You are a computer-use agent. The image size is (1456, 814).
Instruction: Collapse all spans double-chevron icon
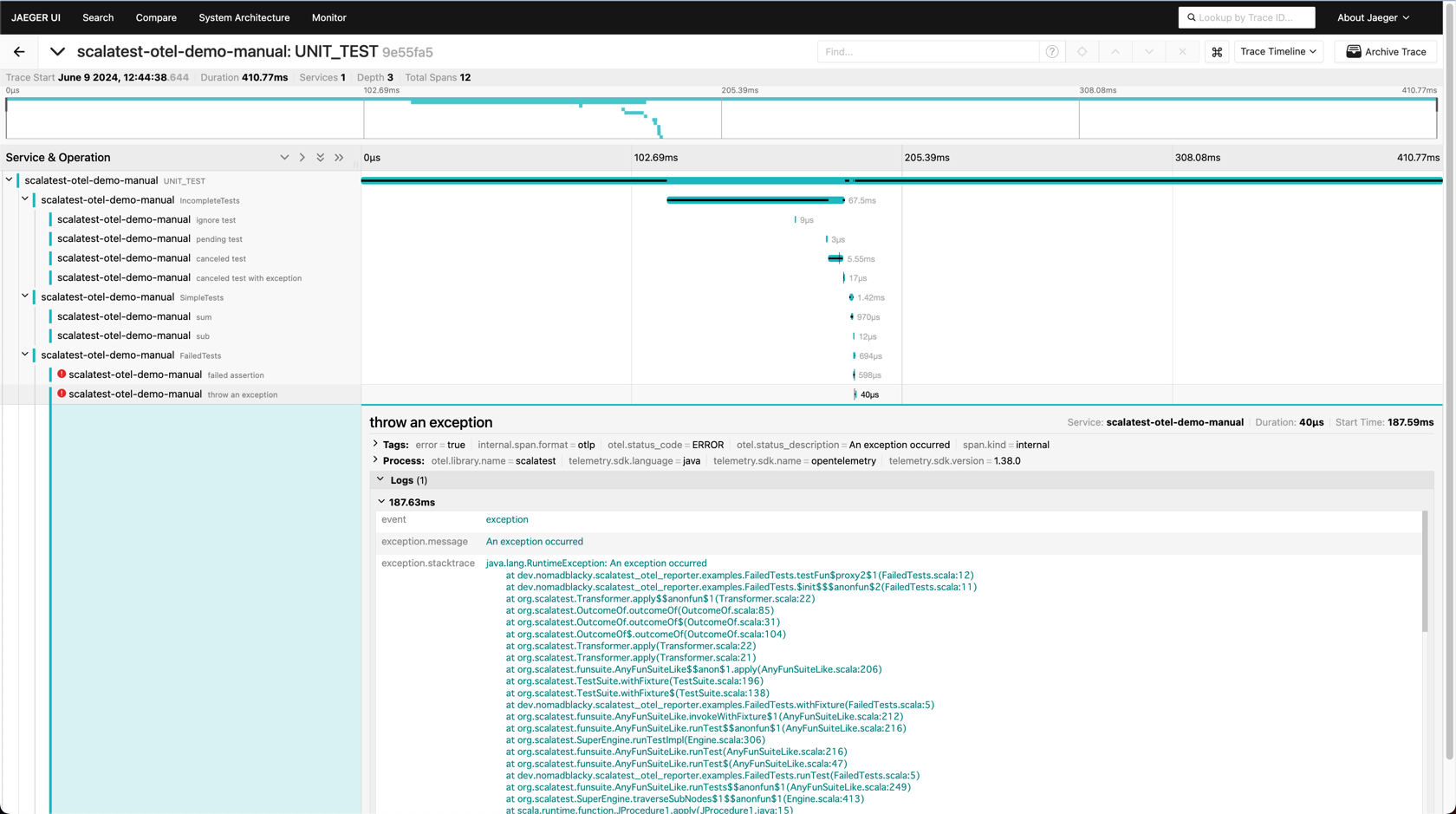pos(321,158)
